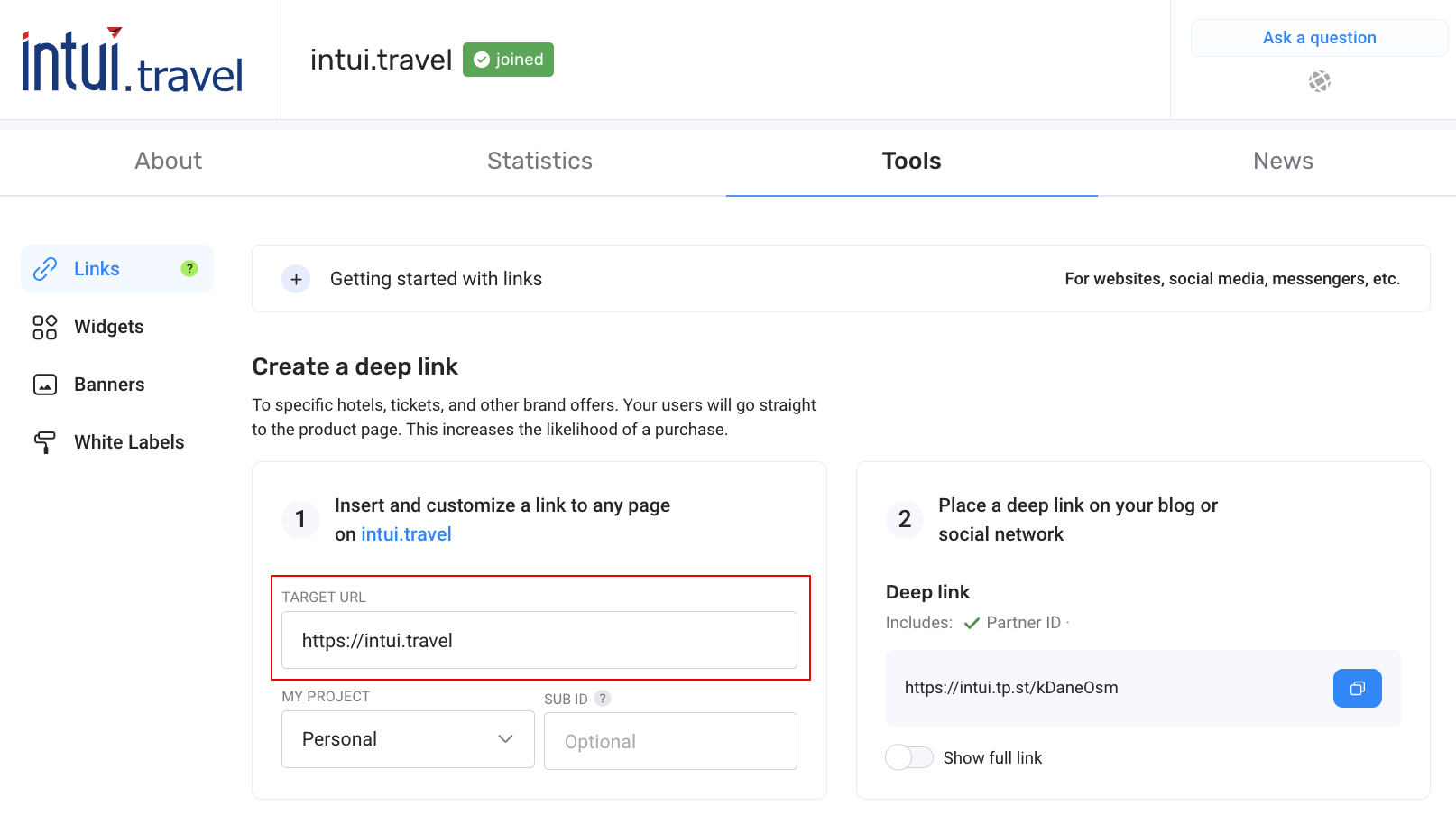1456x816 pixels.
Task: Go to the News tab
Action: (1283, 161)
